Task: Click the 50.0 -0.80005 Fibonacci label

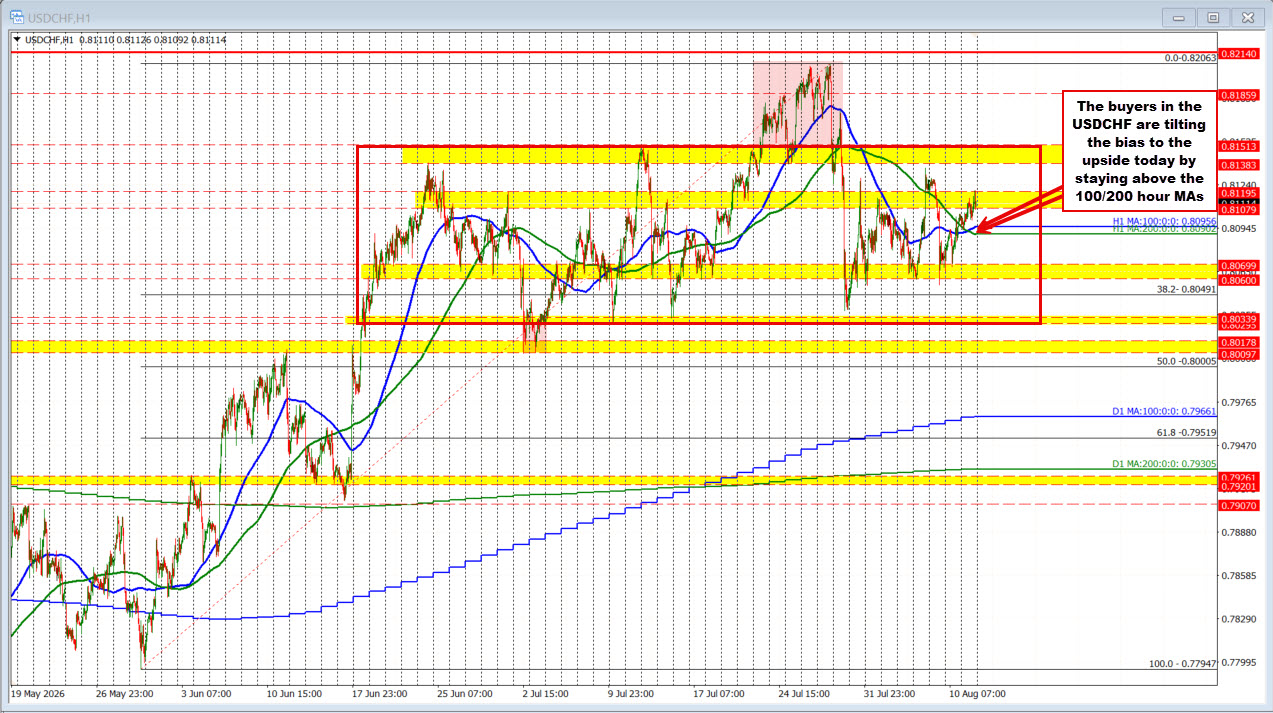Action: pos(1186,360)
